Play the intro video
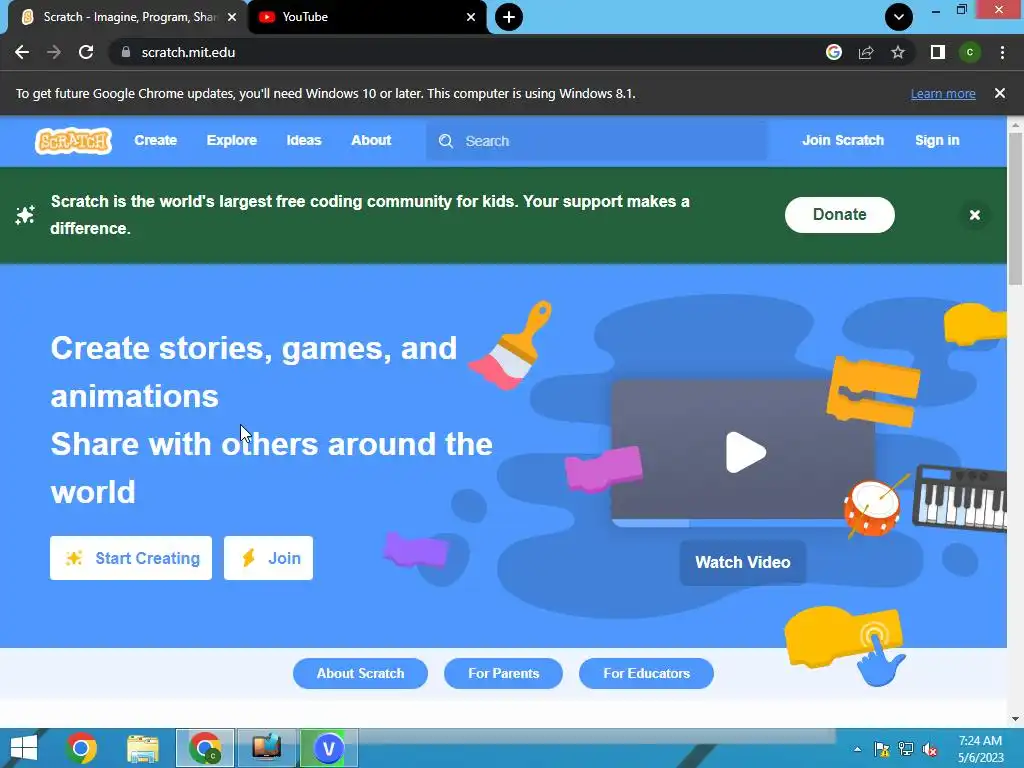This screenshot has height=768, width=1024. [x=746, y=452]
